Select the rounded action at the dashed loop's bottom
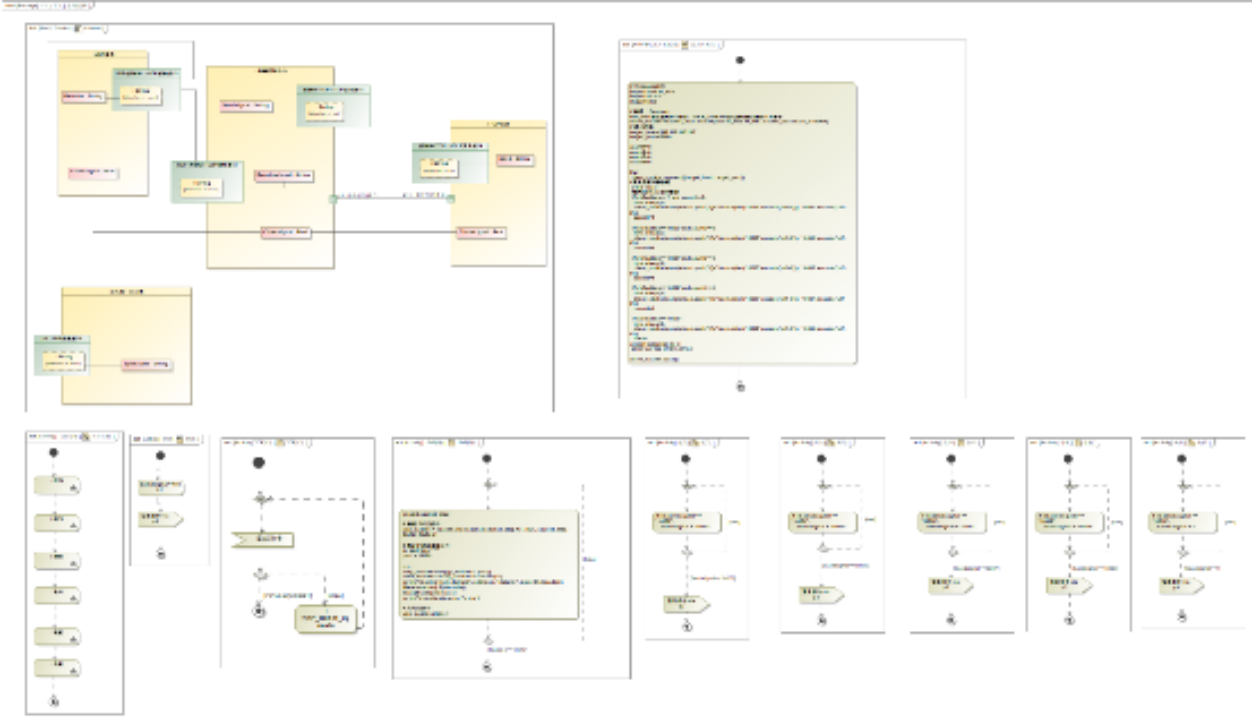This screenshot has width=1252, height=720. [324, 621]
